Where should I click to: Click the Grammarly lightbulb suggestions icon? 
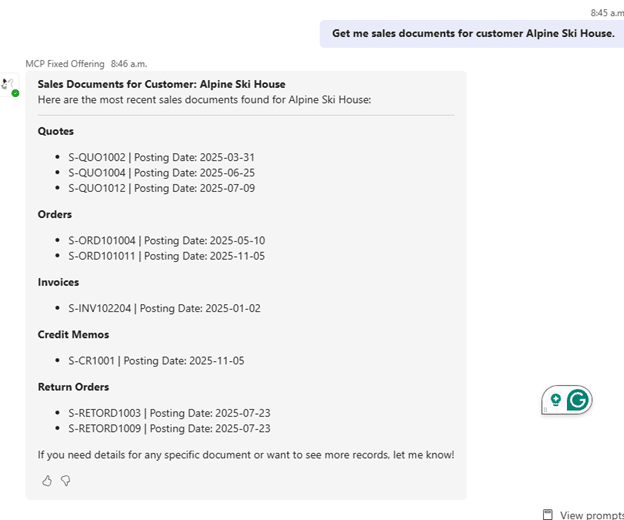click(x=556, y=400)
